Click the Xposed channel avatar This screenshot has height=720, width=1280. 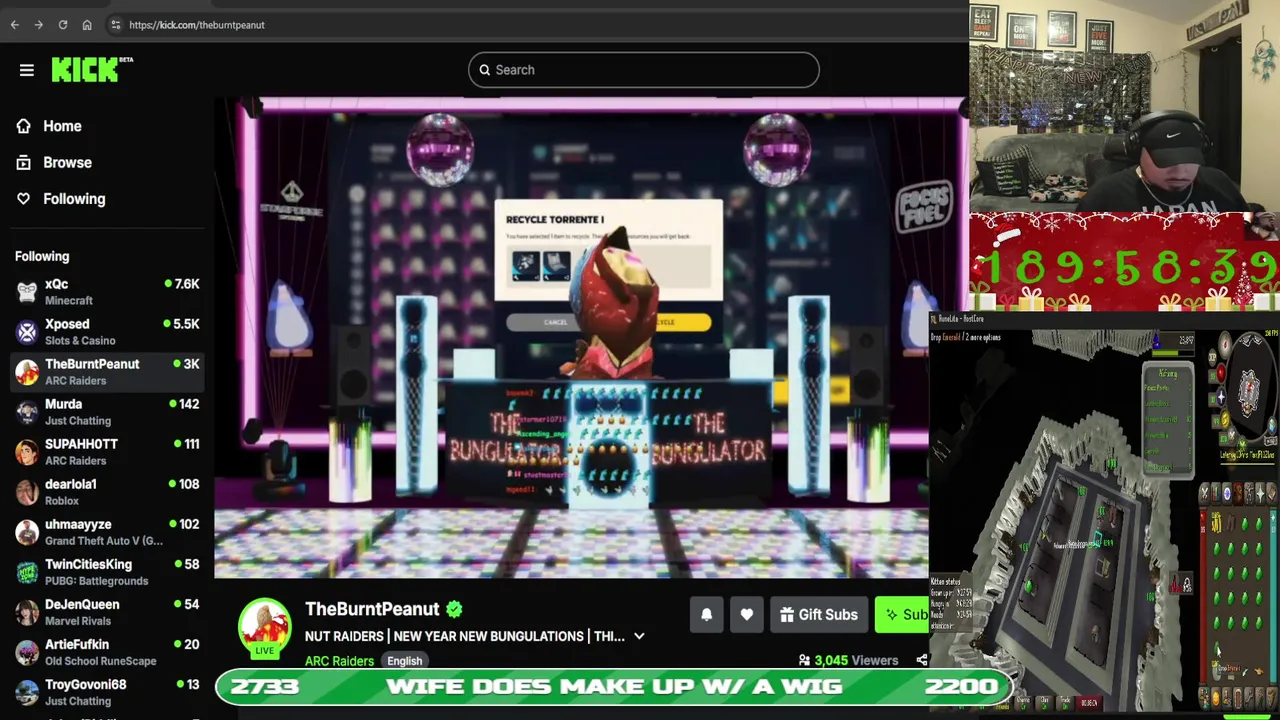pyautogui.click(x=27, y=332)
